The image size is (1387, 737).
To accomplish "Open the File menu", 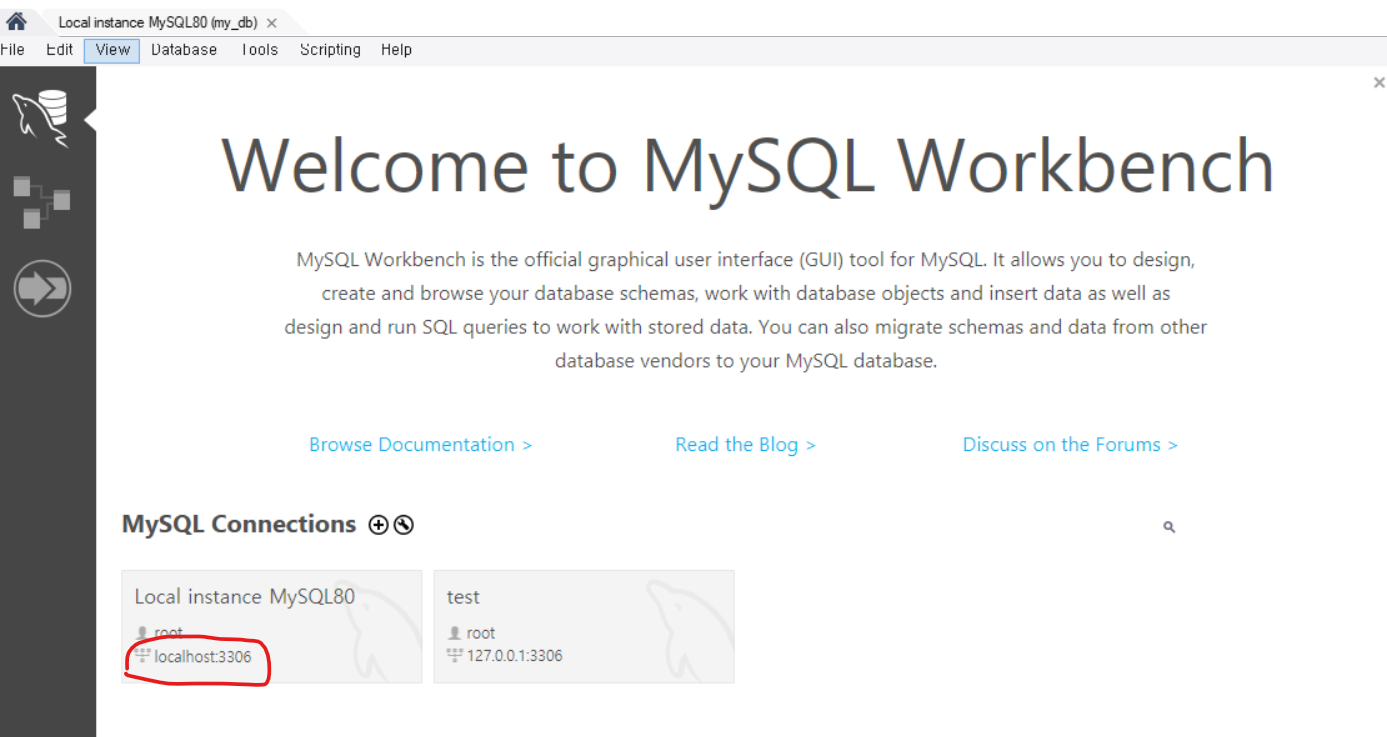I will pyautogui.click(x=12, y=50).
